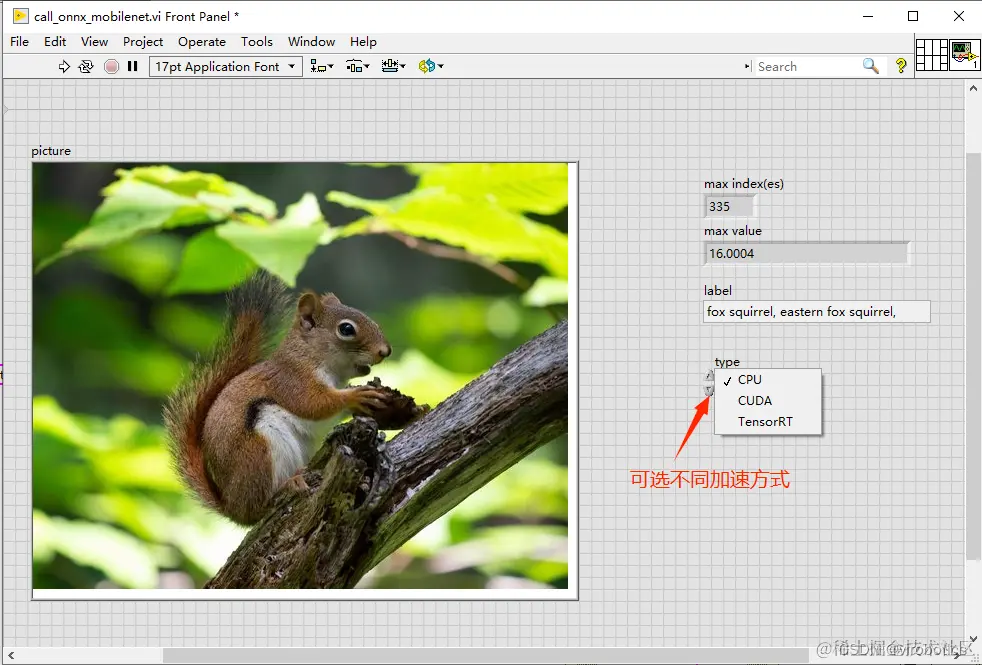This screenshot has height=665, width=982.
Task: Click the horizontal scrollbar left arrow
Action: (11, 656)
